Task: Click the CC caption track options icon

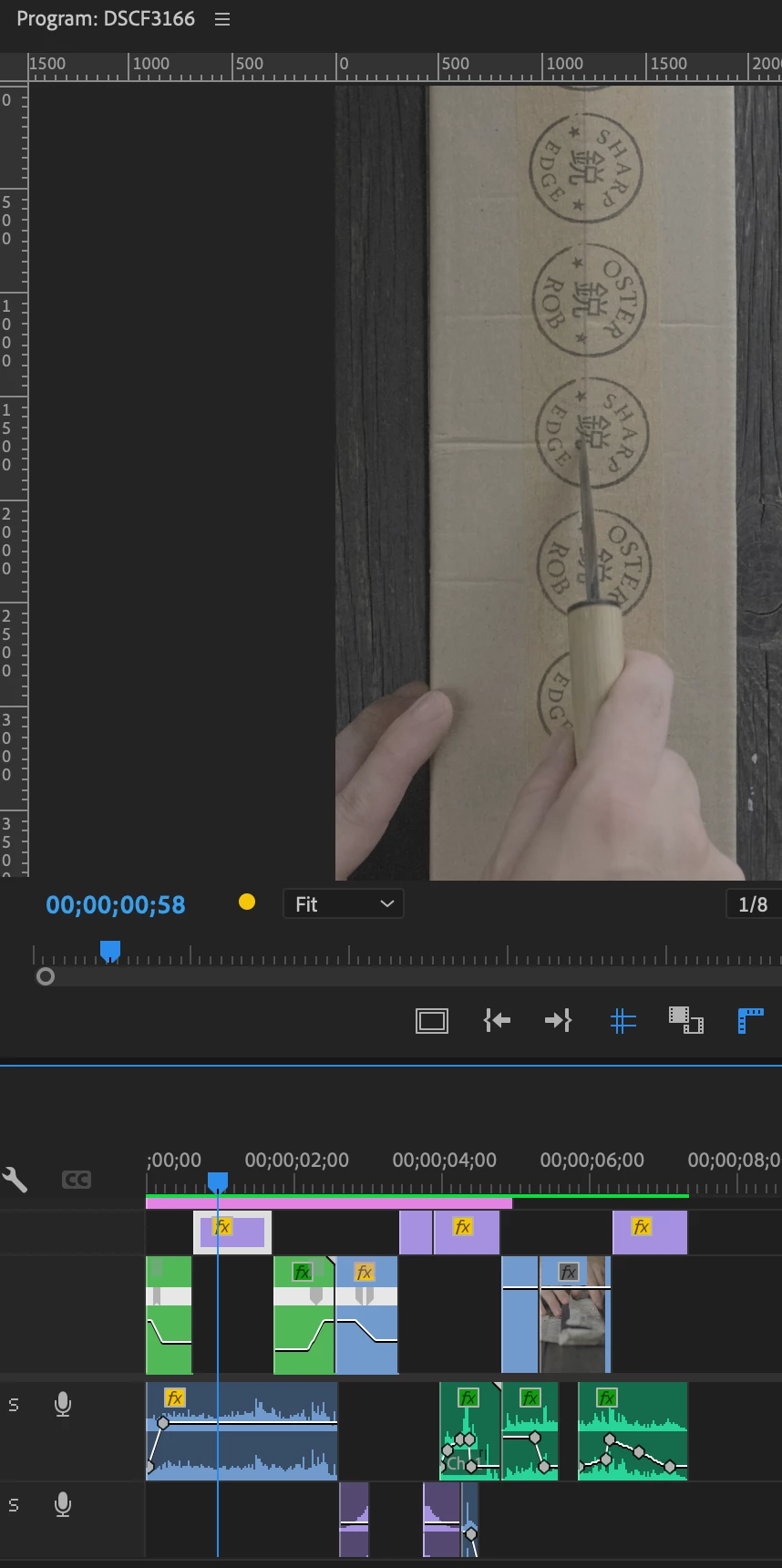Action: click(77, 1180)
